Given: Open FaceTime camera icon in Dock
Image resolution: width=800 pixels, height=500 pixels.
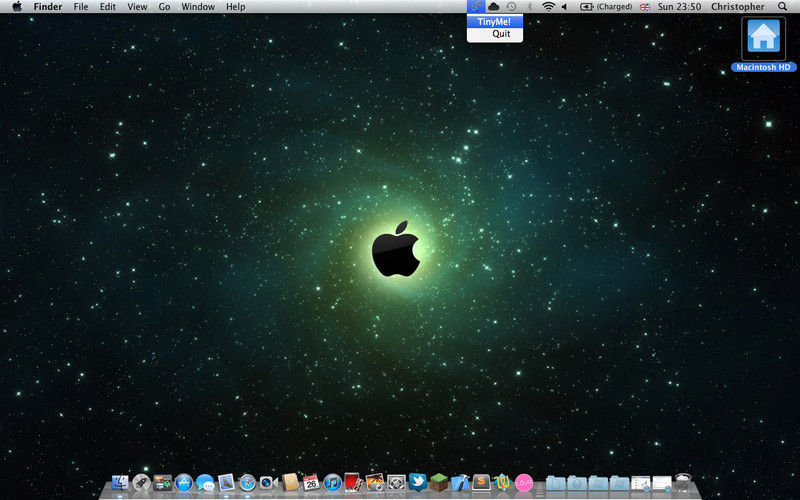Looking at the screenshot, I should (x=268, y=482).
